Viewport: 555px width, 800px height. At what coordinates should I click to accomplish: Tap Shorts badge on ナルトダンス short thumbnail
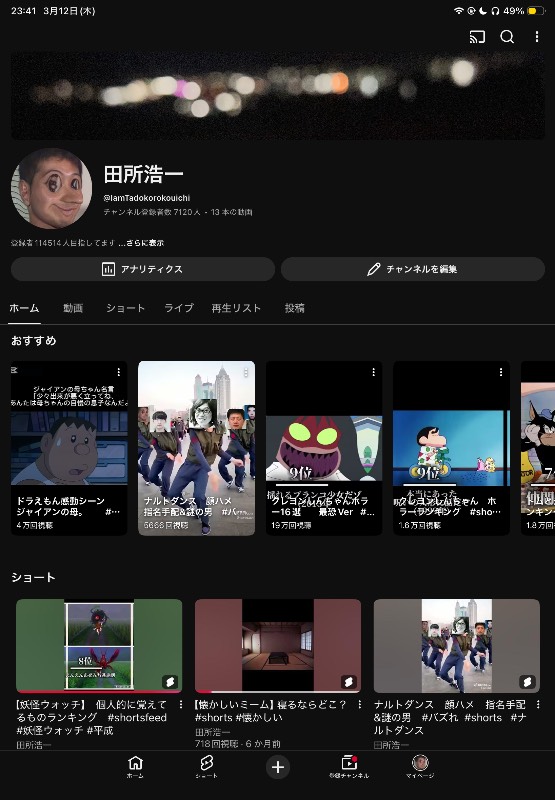click(x=527, y=681)
